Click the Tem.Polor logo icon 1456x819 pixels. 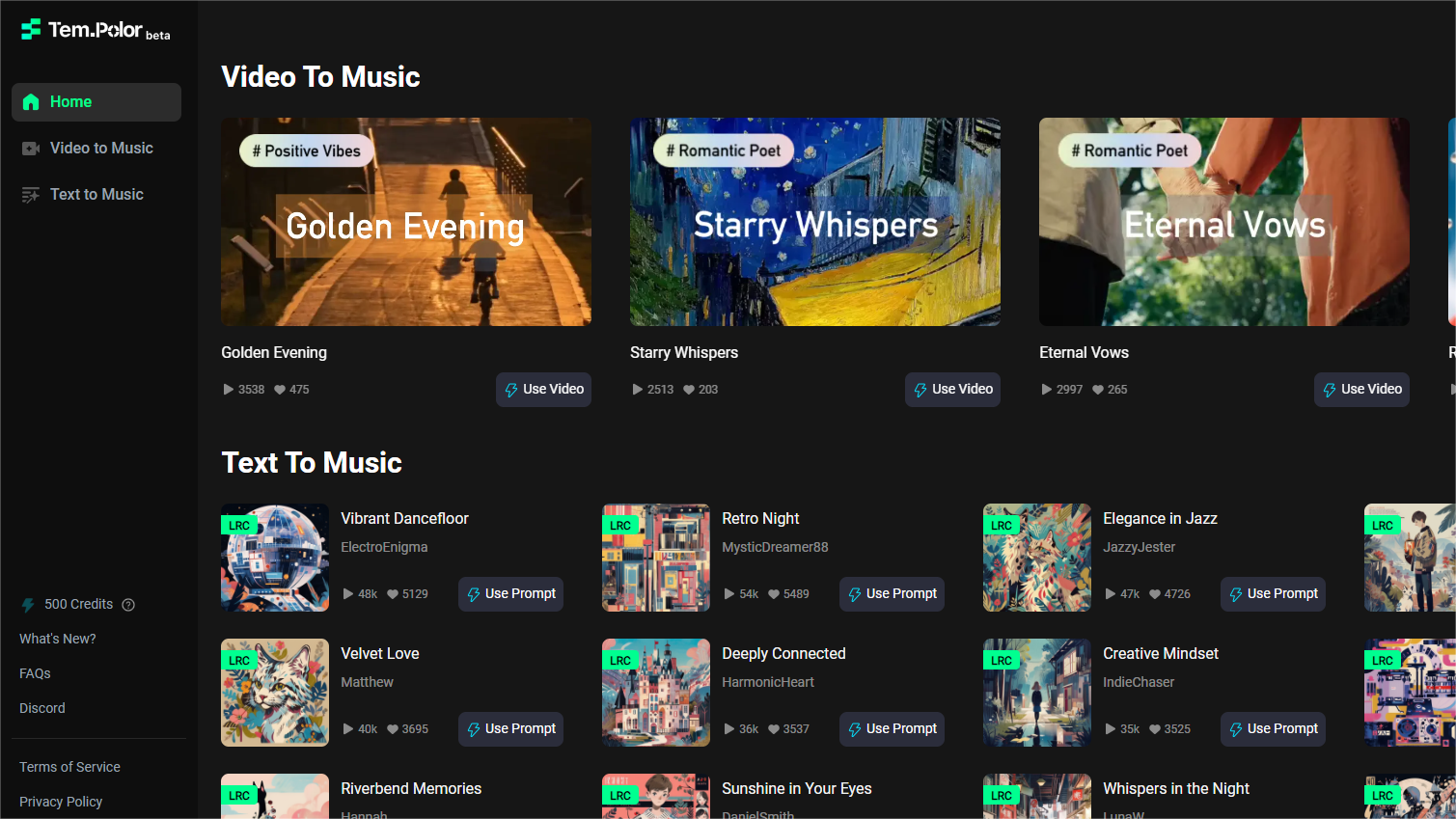(31, 29)
